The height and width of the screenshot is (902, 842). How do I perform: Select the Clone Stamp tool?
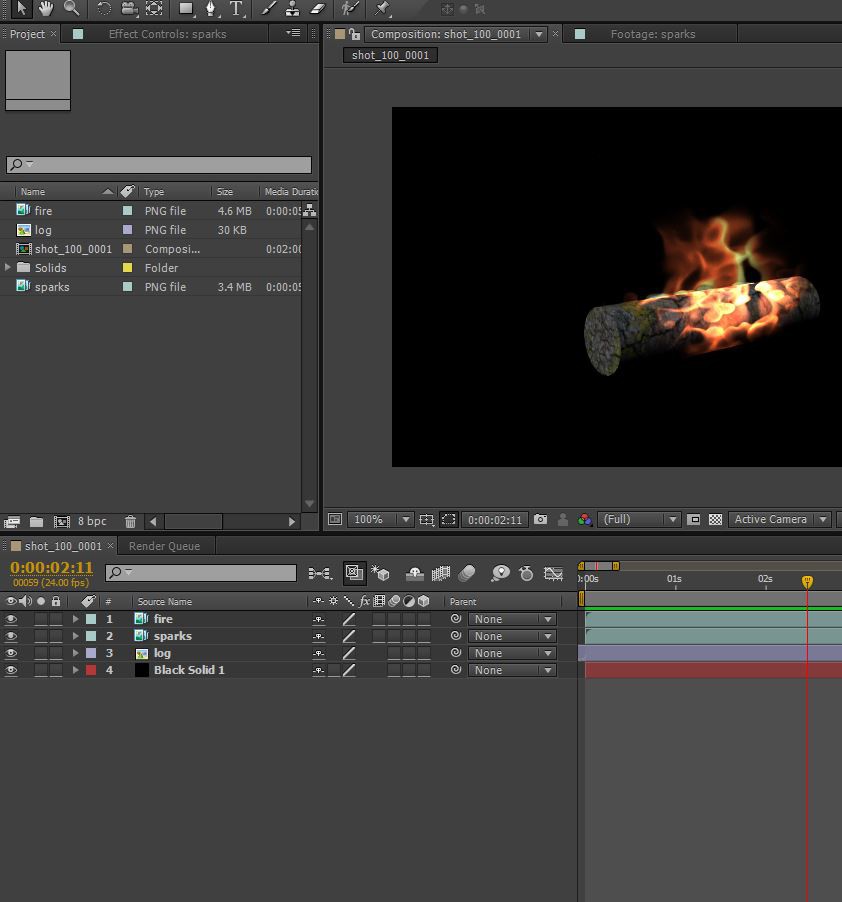(292, 9)
